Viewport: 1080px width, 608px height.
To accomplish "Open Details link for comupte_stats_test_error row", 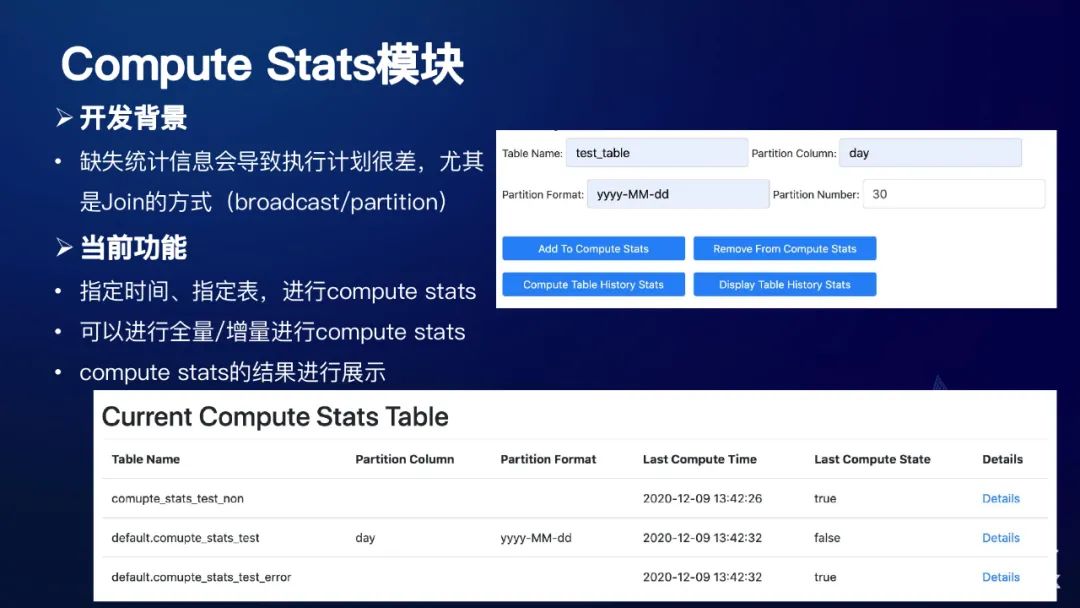I will point(1000,577).
